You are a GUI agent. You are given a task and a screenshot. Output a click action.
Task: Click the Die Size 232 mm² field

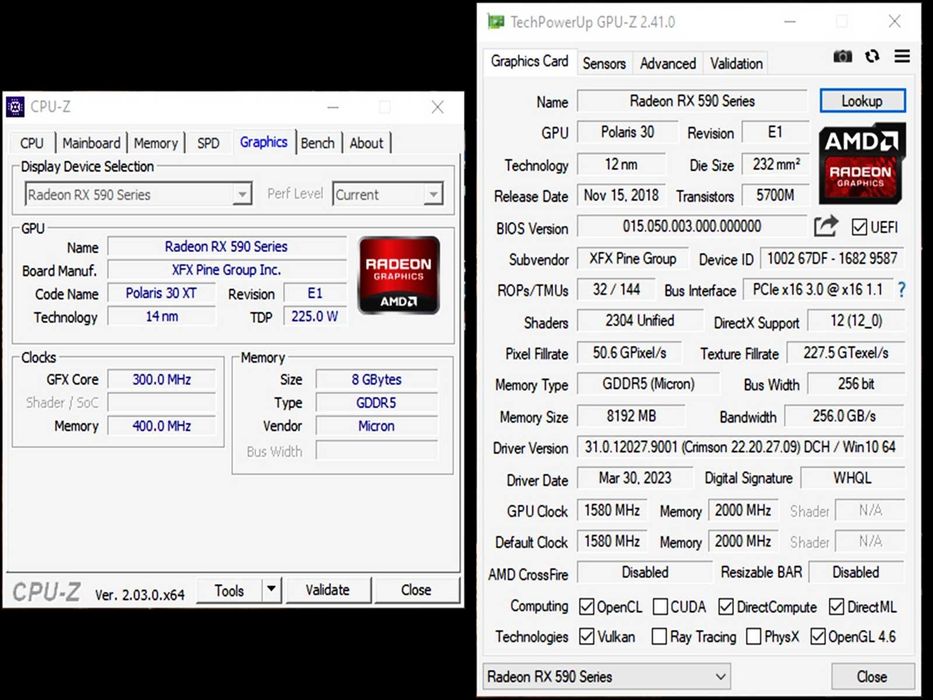tap(776, 164)
